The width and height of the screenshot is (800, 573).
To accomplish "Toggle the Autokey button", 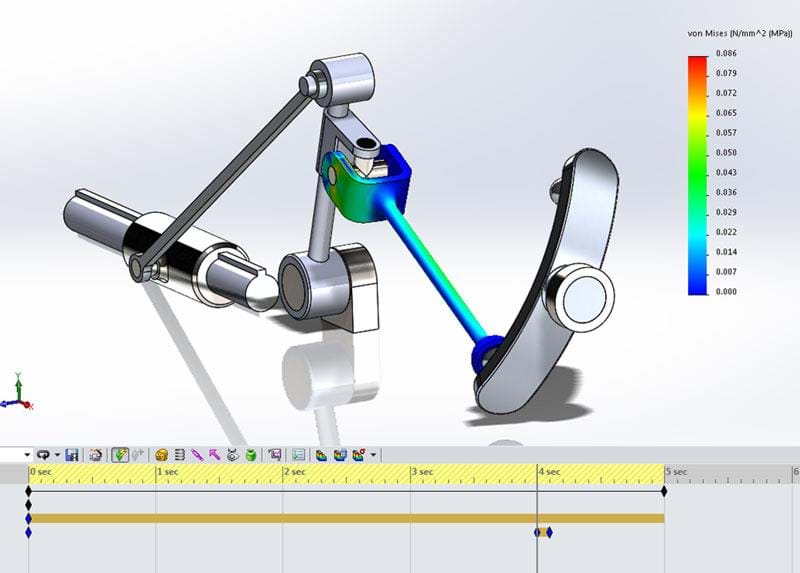I will coord(120,454).
